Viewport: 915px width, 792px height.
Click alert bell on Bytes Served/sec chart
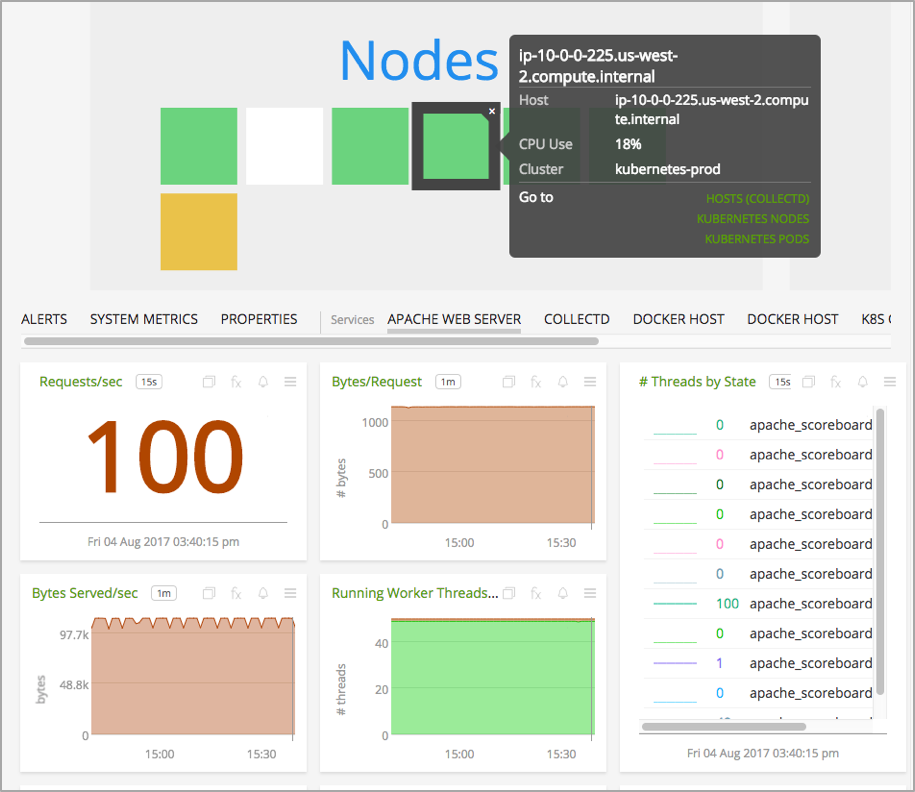point(263,593)
